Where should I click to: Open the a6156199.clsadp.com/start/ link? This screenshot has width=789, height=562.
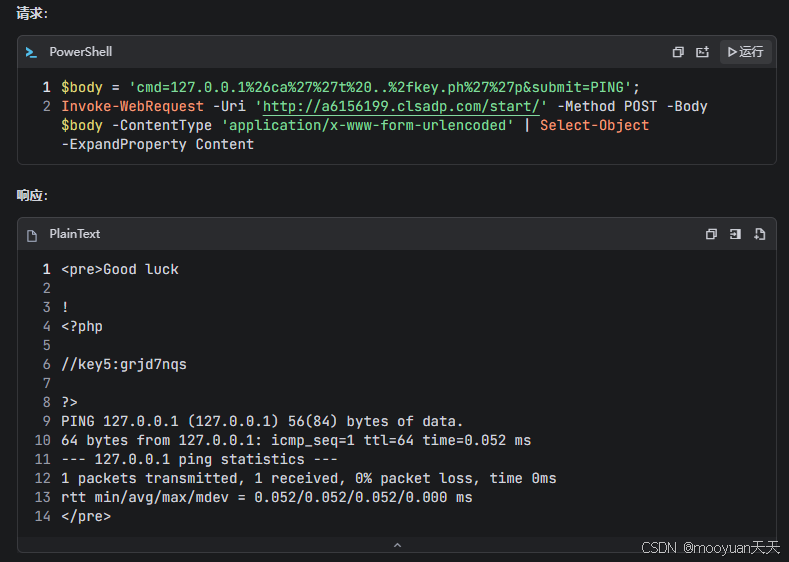(x=401, y=107)
